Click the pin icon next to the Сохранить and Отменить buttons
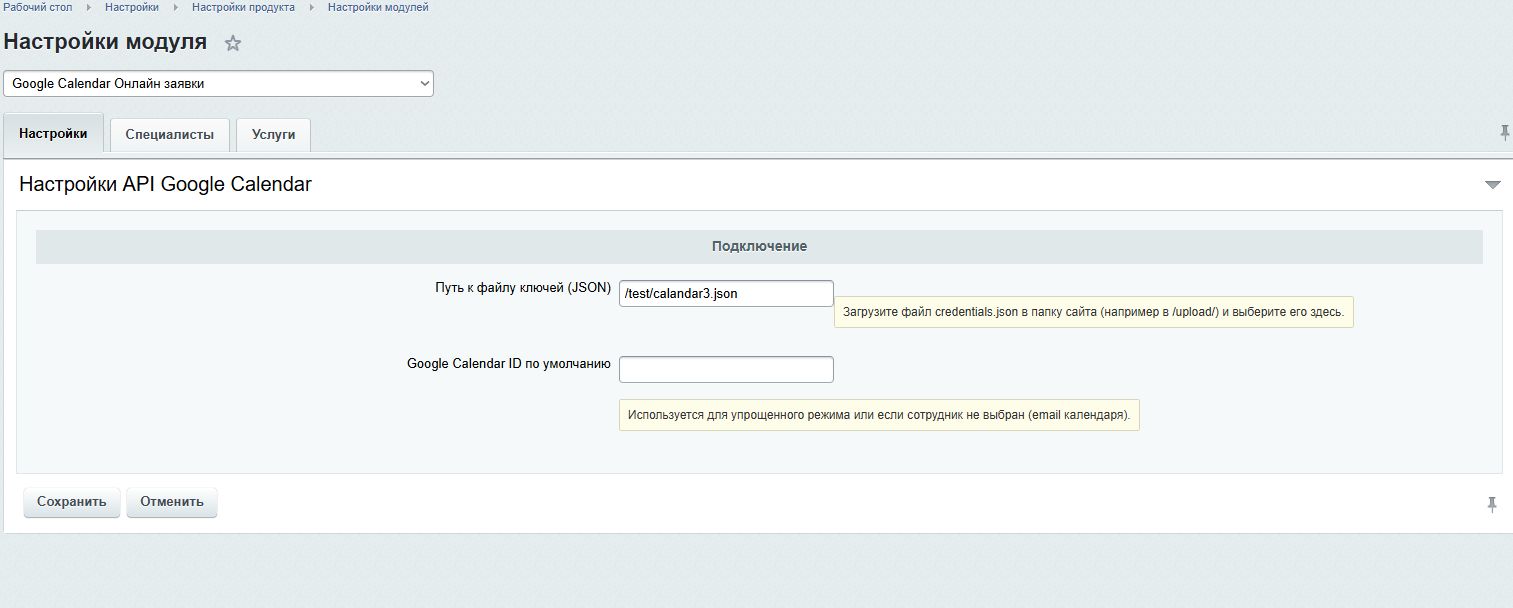The image size is (1513, 608). coord(1492,504)
